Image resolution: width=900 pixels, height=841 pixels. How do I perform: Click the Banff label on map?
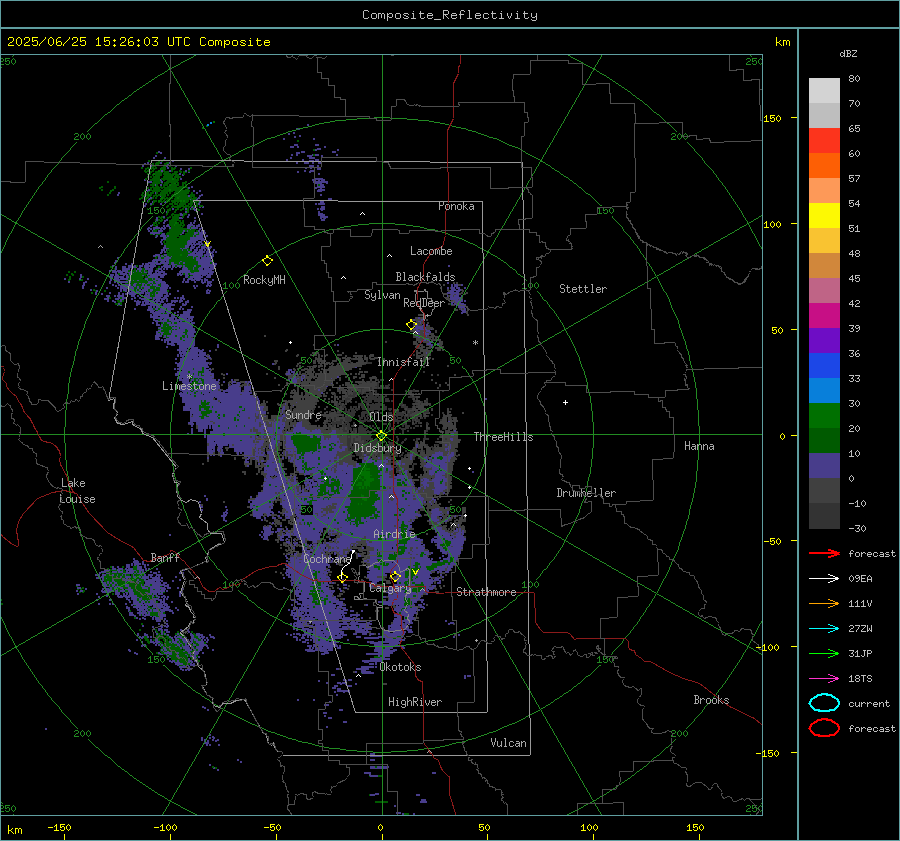(x=165, y=557)
